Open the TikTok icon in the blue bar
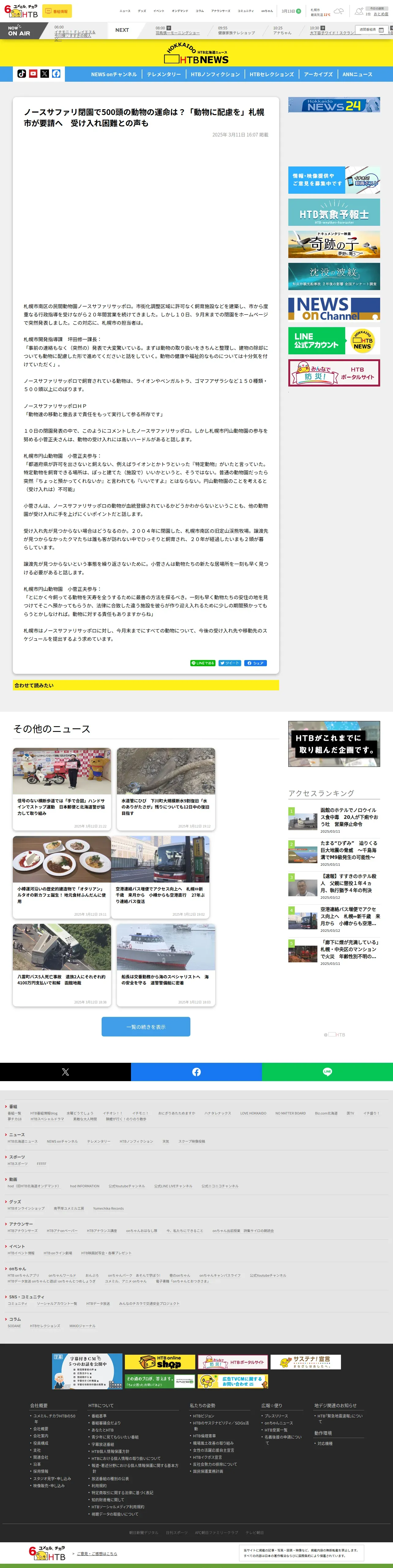Viewport: 393px width, 1568px height. (22, 74)
